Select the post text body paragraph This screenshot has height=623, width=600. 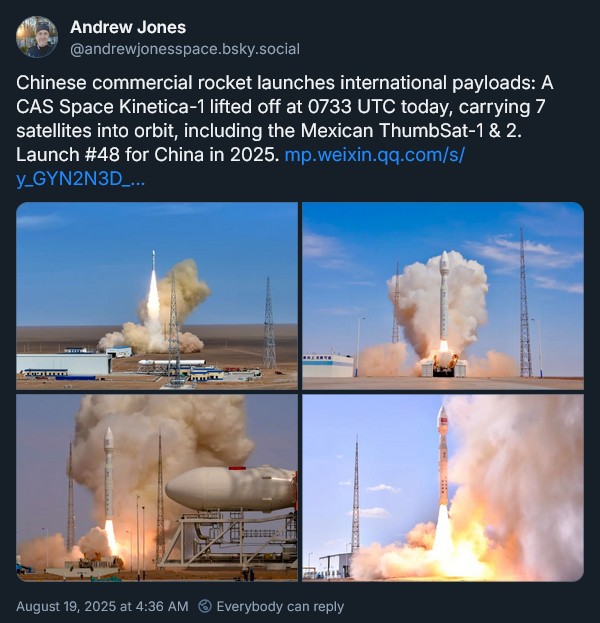[x=285, y=131]
